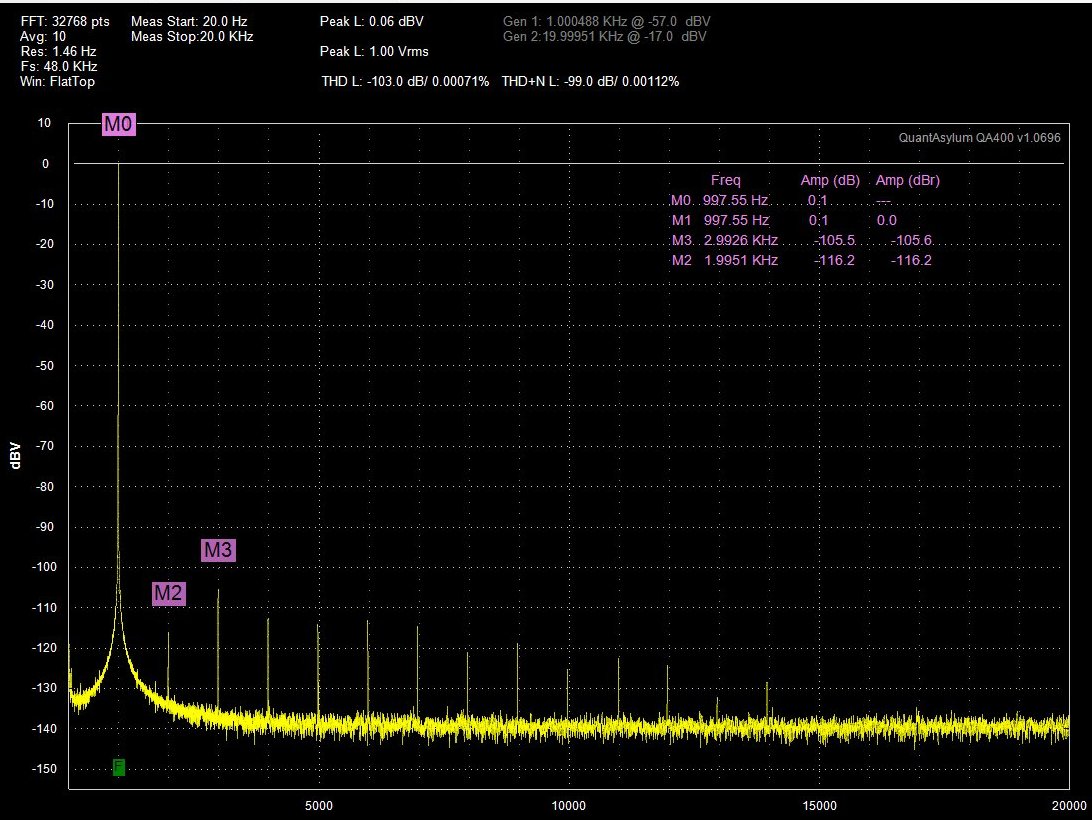The image size is (1092, 820).
Task: Click the 20000 frequency axis label
Action: (1069, 805)
